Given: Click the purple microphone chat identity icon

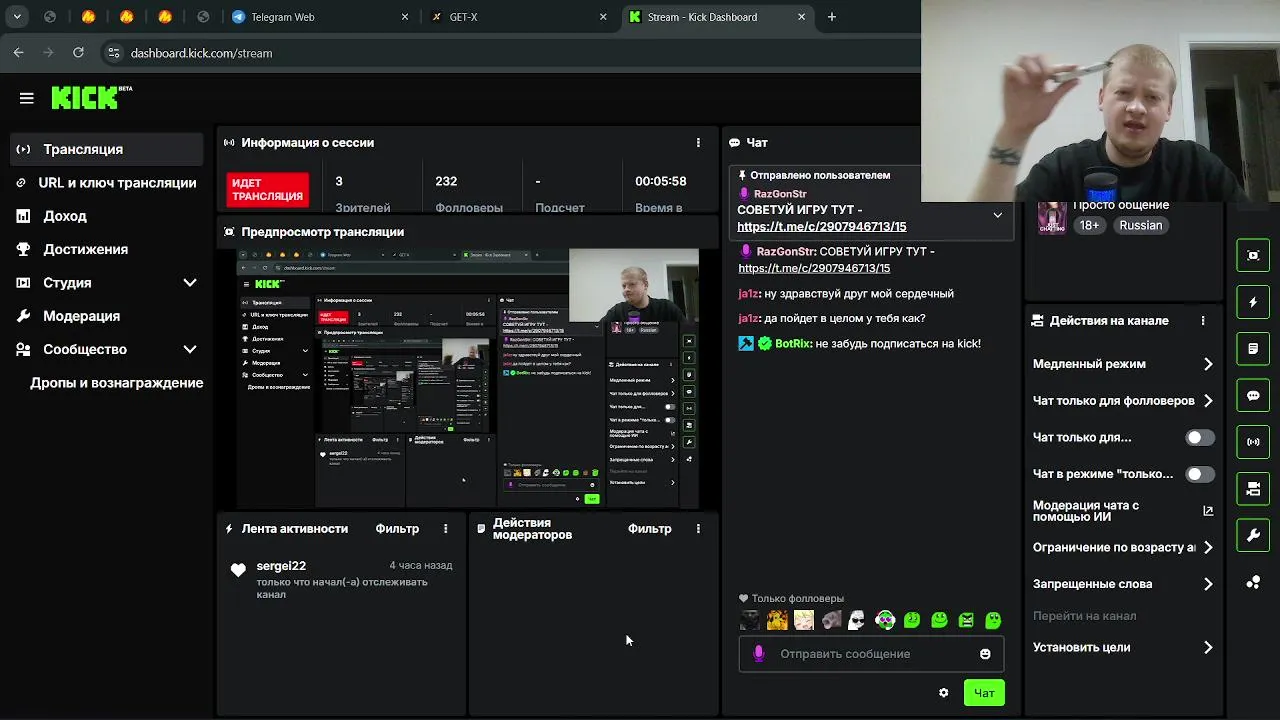Looking at the screenshot, I should click(759, 654).
